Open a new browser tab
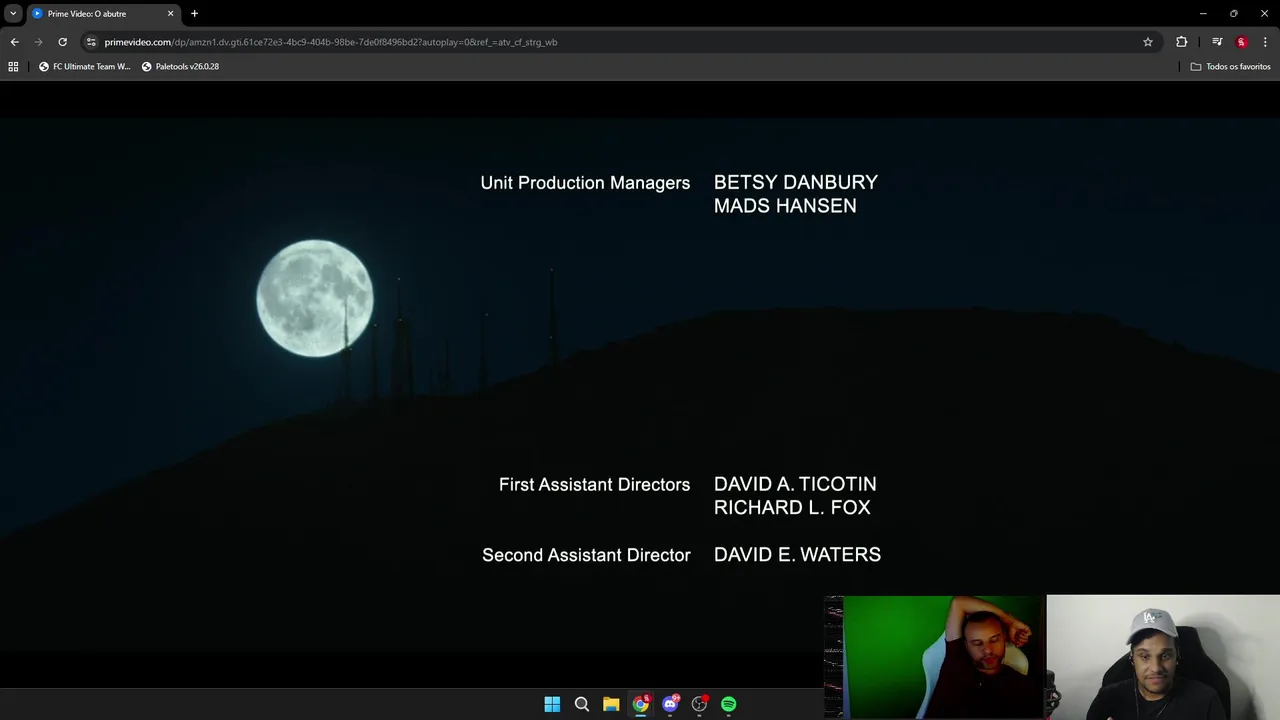The image size is (1280, 720). pos(194,14)
